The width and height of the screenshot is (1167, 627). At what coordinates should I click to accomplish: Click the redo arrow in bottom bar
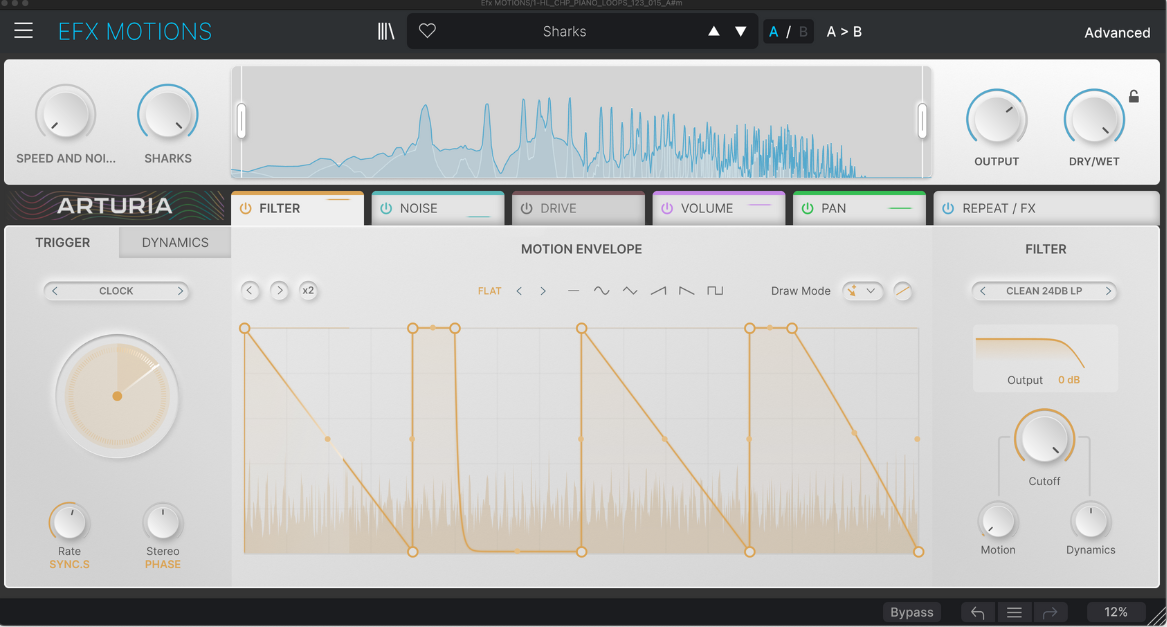click(1050, 612)
